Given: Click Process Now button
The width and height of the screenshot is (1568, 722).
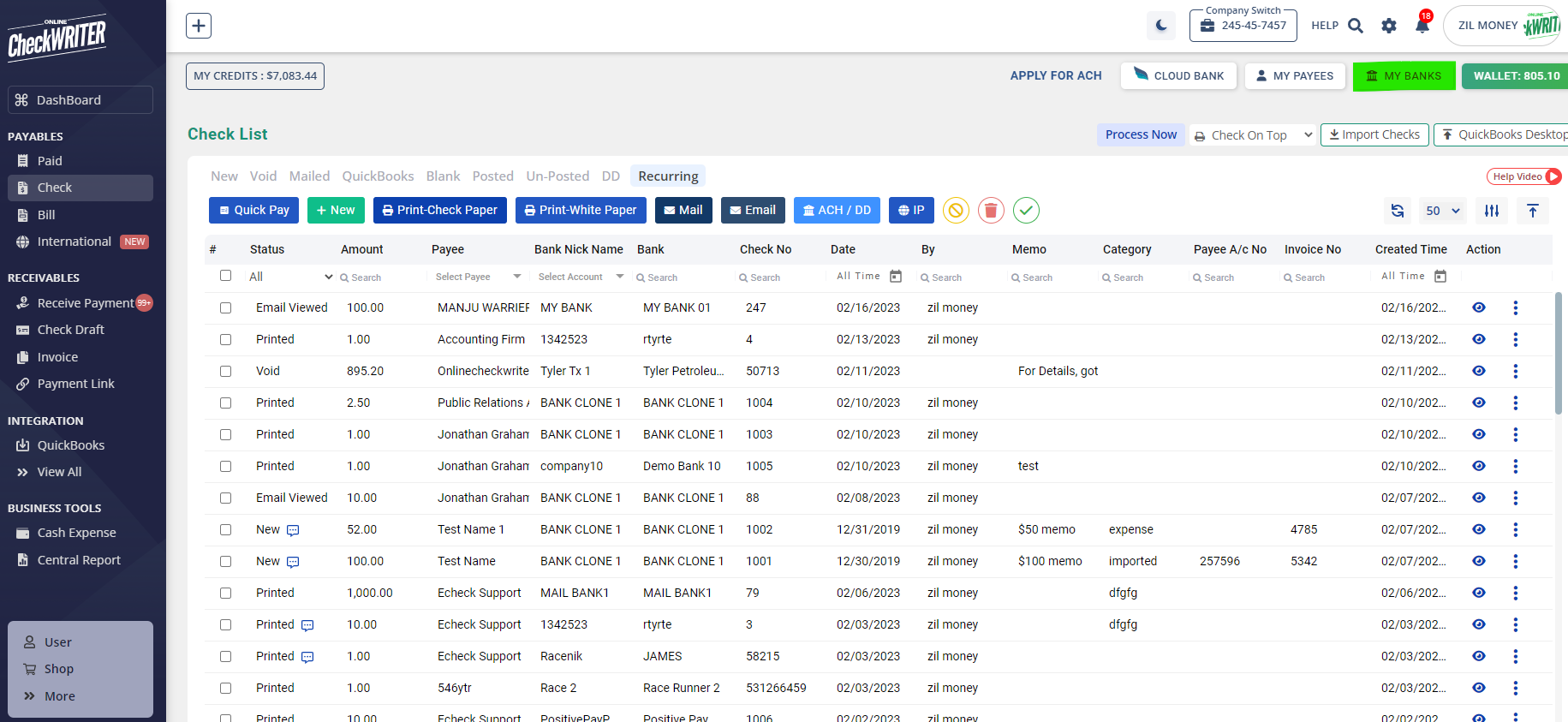Looking at the screenshot, I should point(1141,134).
